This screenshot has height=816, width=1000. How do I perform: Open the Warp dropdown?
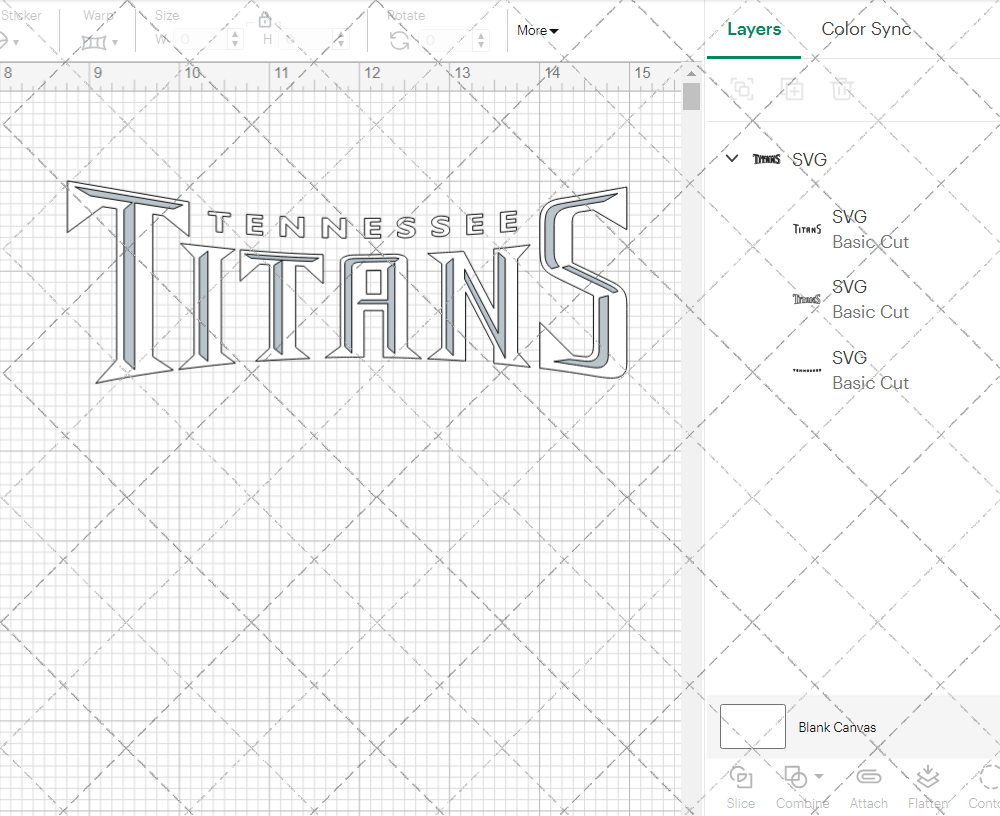tap(100, 42)
